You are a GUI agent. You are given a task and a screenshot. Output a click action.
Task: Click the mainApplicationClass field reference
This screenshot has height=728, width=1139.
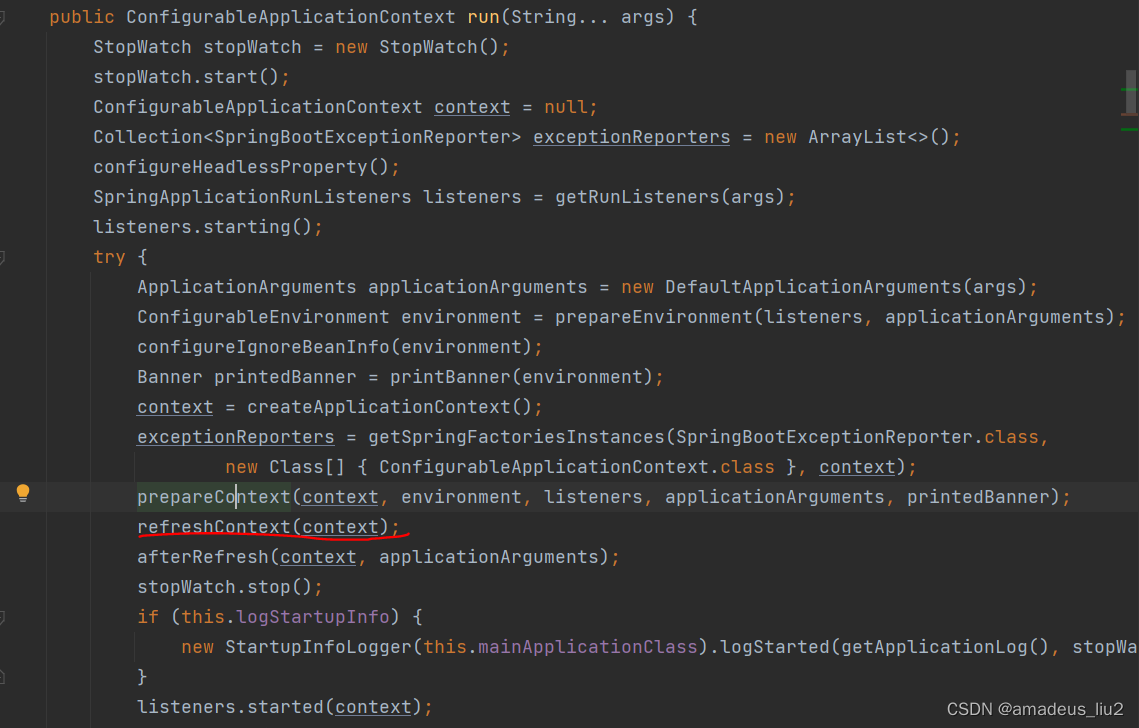pos(587,646)
